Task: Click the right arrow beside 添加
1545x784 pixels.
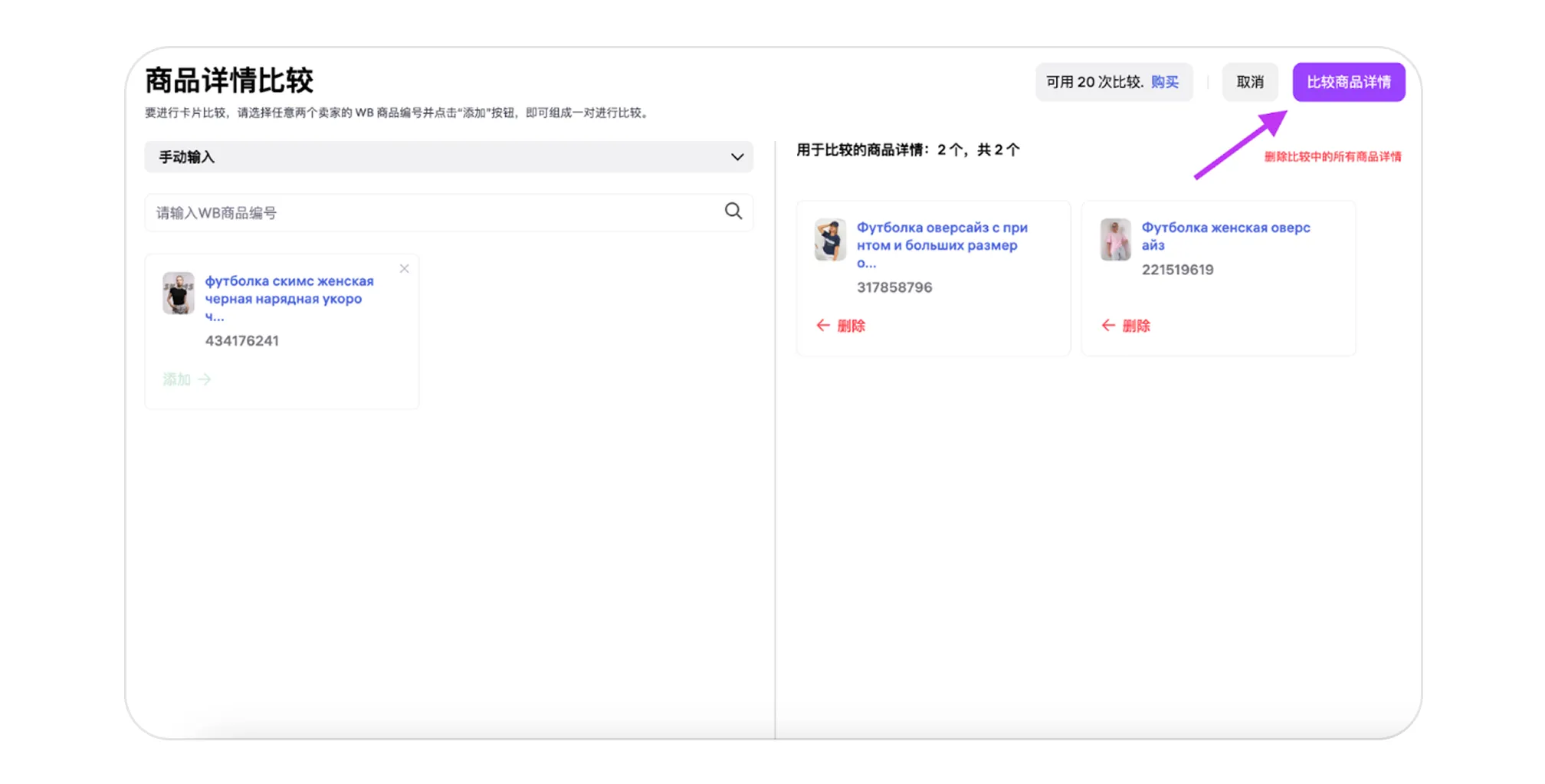Action: pyautogui.click(x=205, y=379)
